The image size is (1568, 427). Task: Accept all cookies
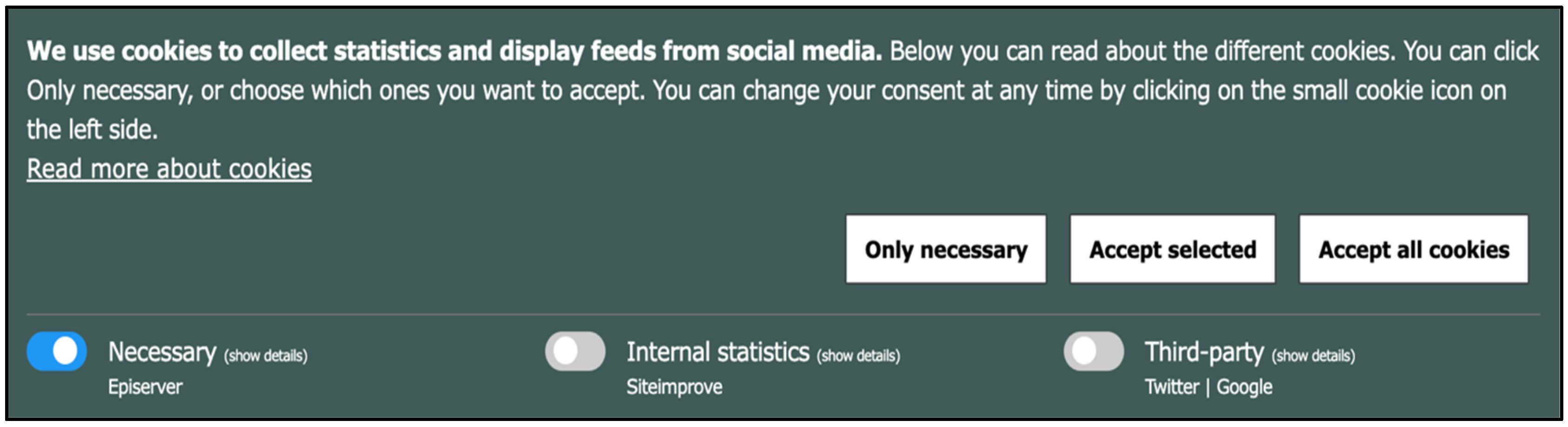1413,250
